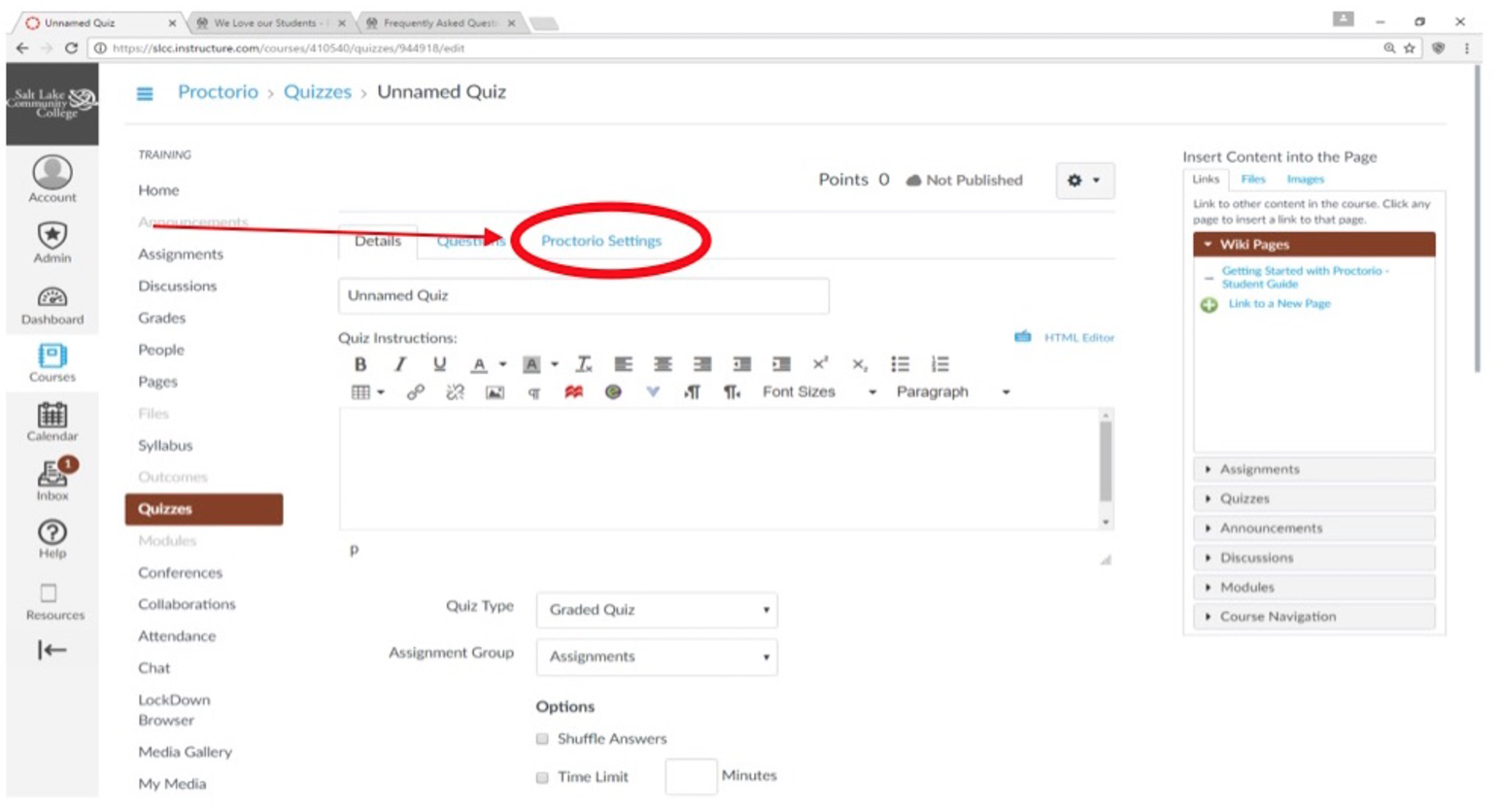Viewport: 1502px width, 812px height.
Task: Open the Paragraph format dropdown
Action: pos(953,392)
